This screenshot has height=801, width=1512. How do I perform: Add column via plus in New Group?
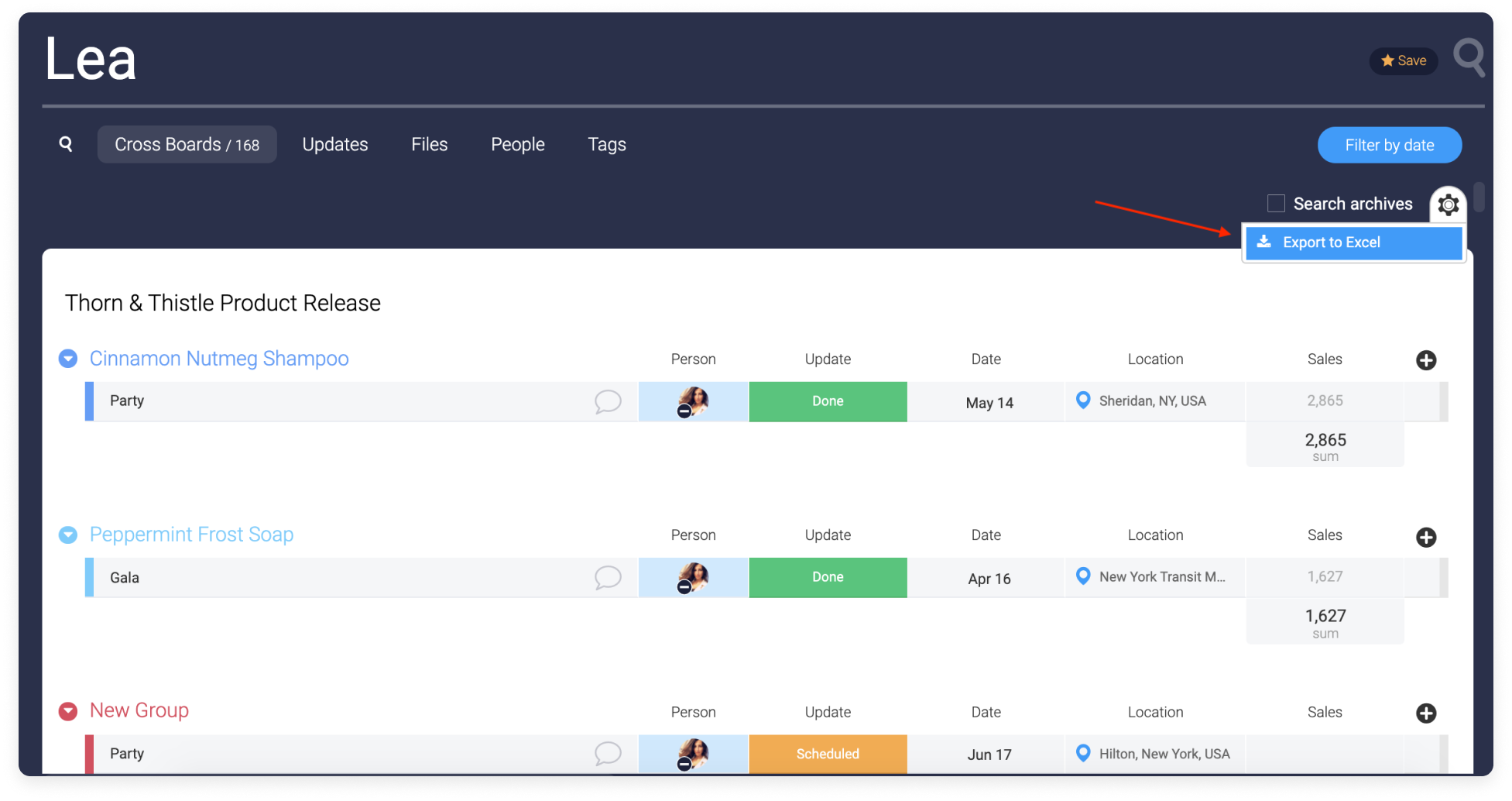(x=1426, y=713)
